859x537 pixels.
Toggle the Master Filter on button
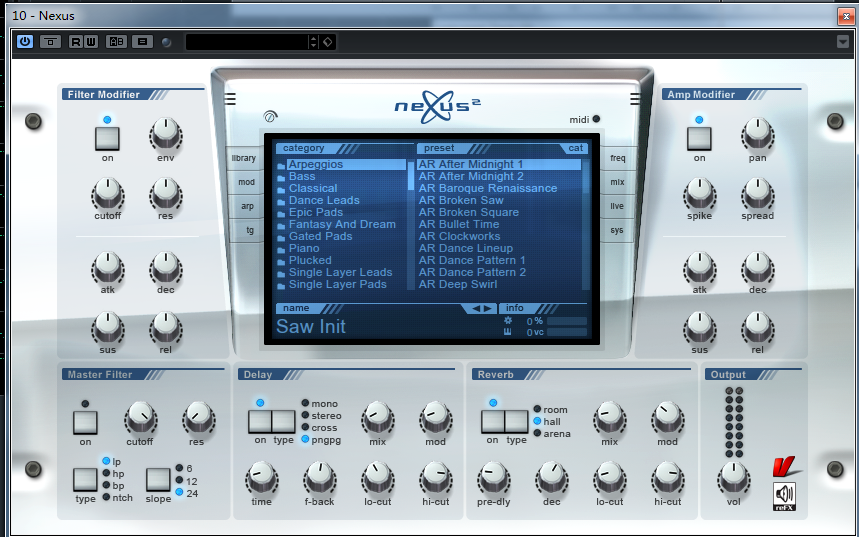tap(85, 422)
